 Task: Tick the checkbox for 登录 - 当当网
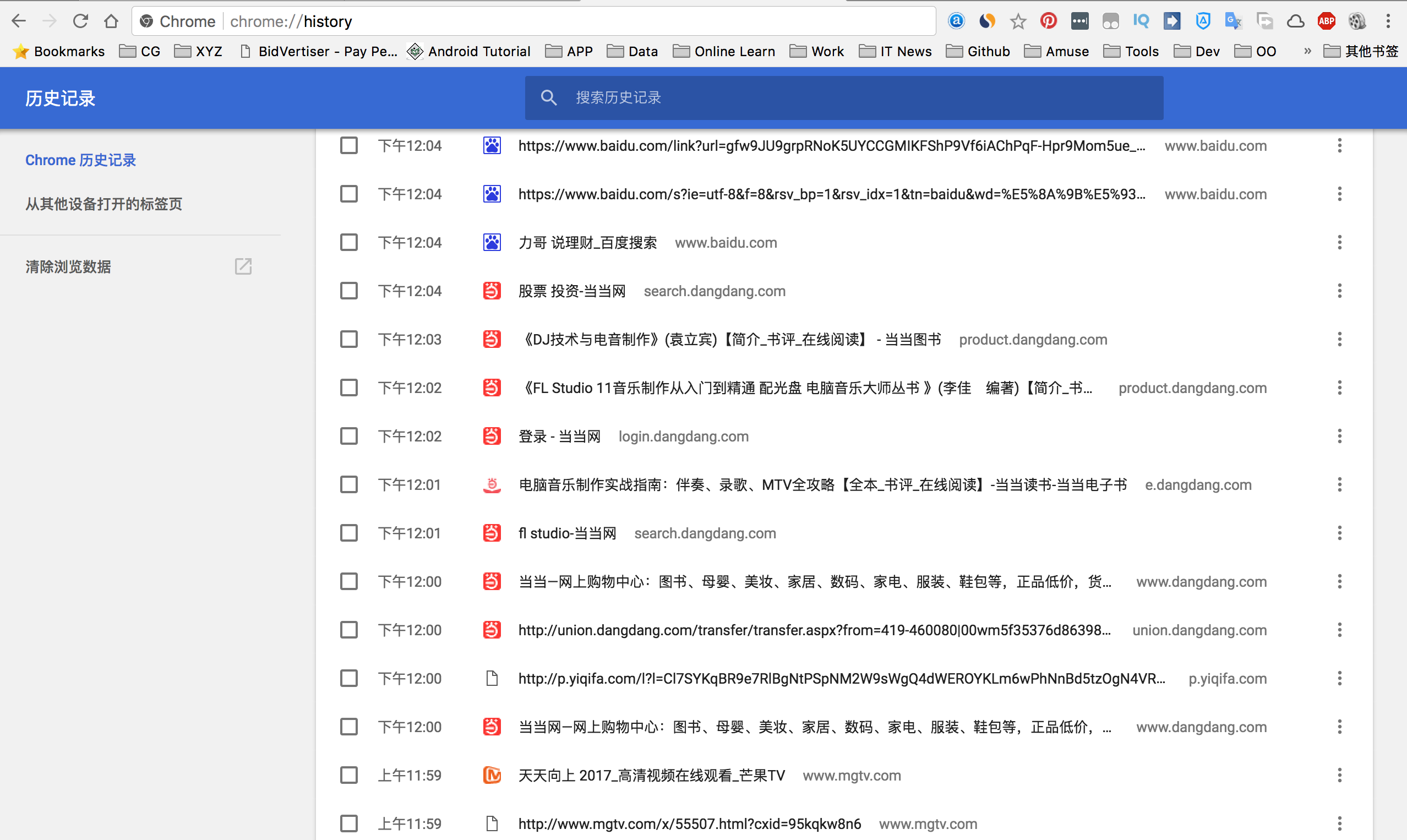348,436
